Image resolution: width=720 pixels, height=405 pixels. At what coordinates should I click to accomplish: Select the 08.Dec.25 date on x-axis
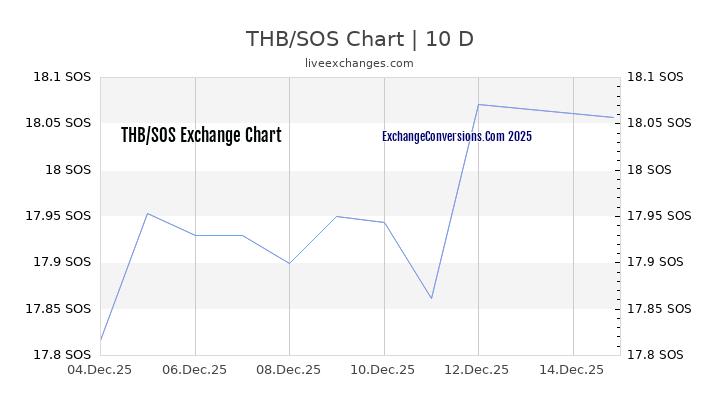click(289, 370)
